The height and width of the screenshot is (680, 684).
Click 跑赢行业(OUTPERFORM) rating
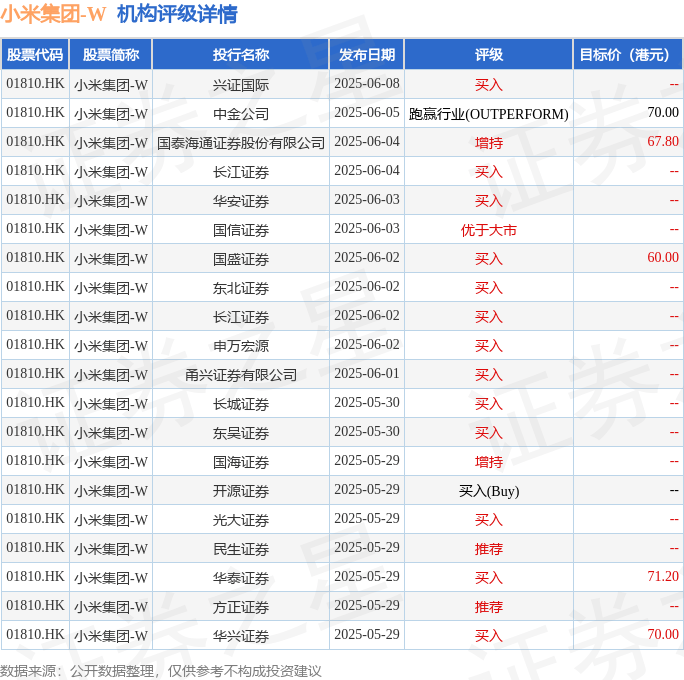click(489, 114)
